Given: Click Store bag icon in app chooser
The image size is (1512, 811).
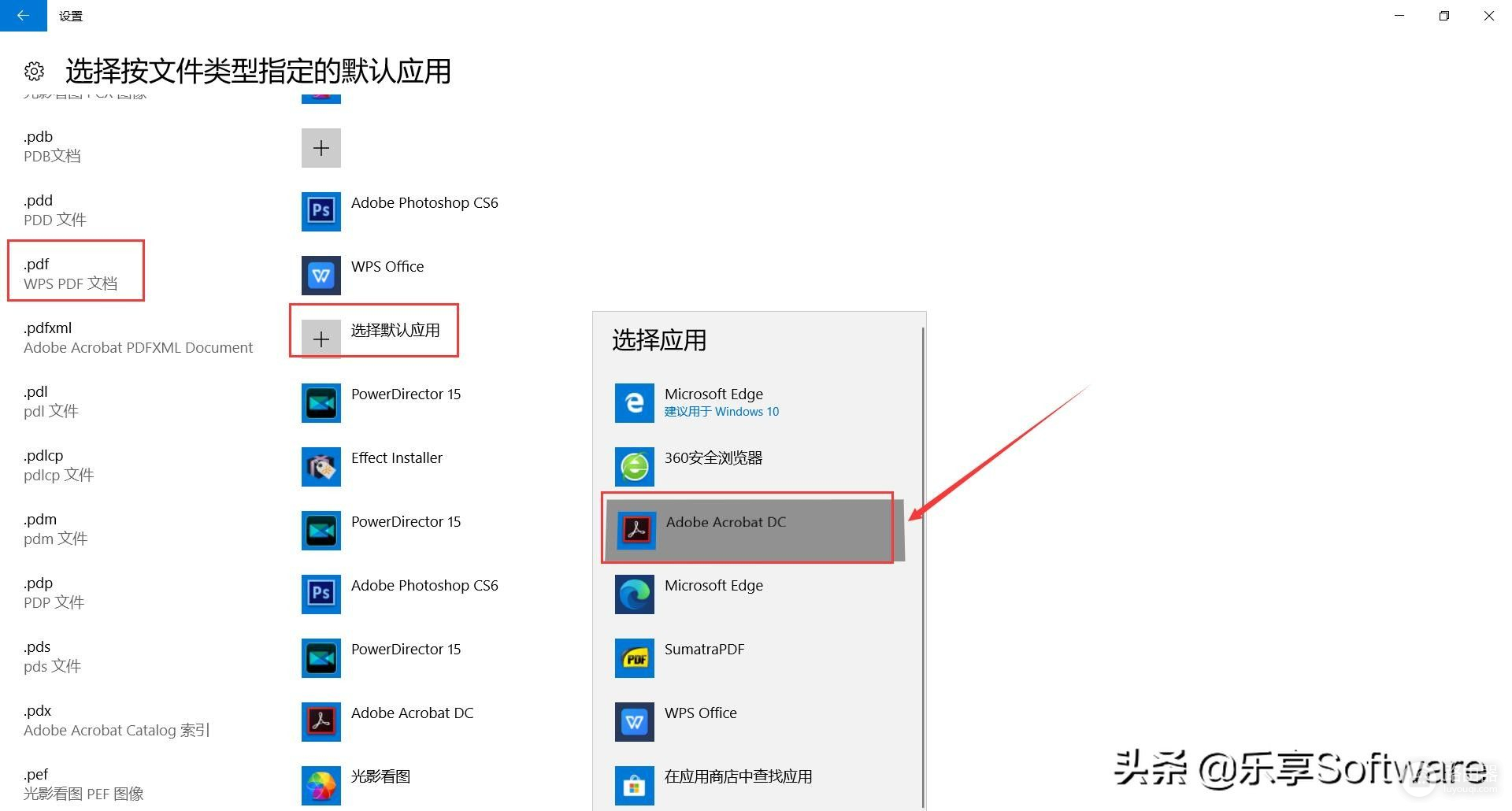Looking at the screenshot, I should pos(635,786).
